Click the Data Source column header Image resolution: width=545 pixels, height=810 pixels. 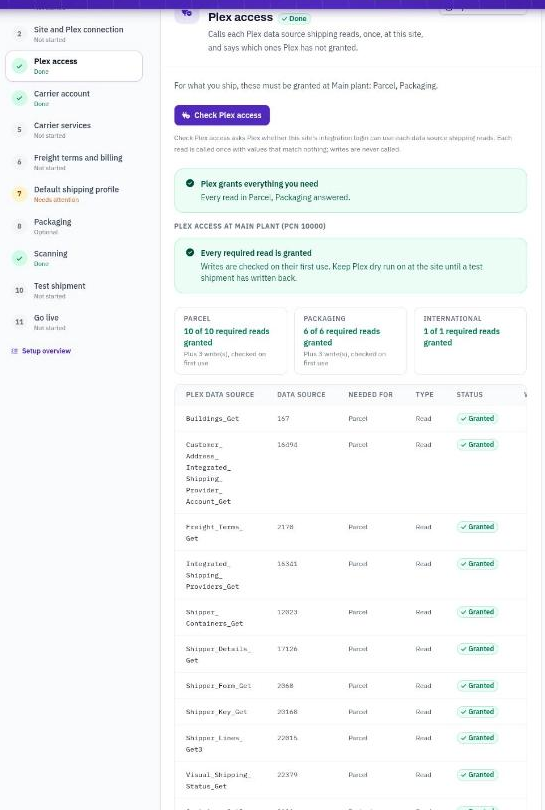301,395
